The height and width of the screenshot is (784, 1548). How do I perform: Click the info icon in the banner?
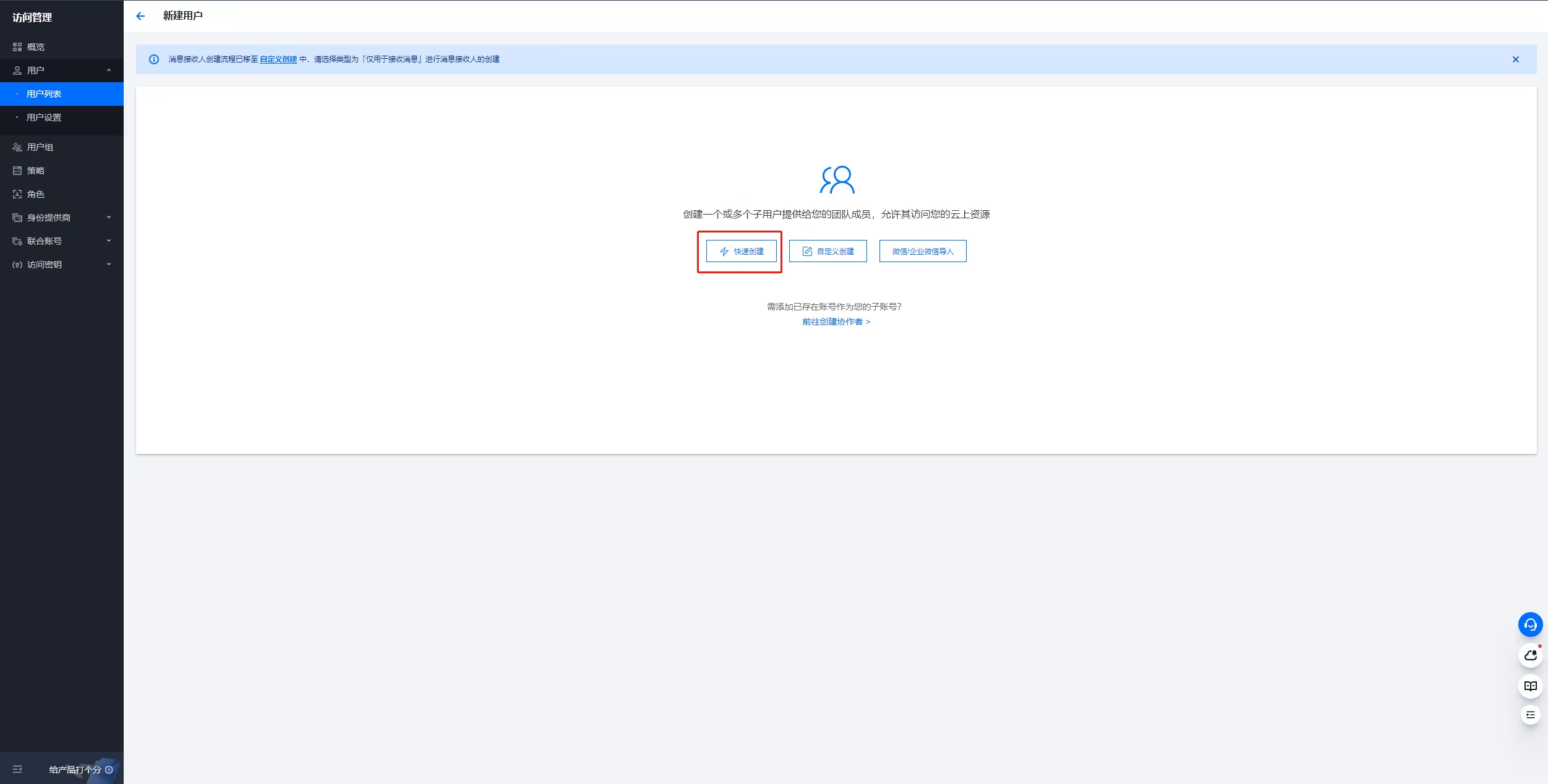coord(154,59)
